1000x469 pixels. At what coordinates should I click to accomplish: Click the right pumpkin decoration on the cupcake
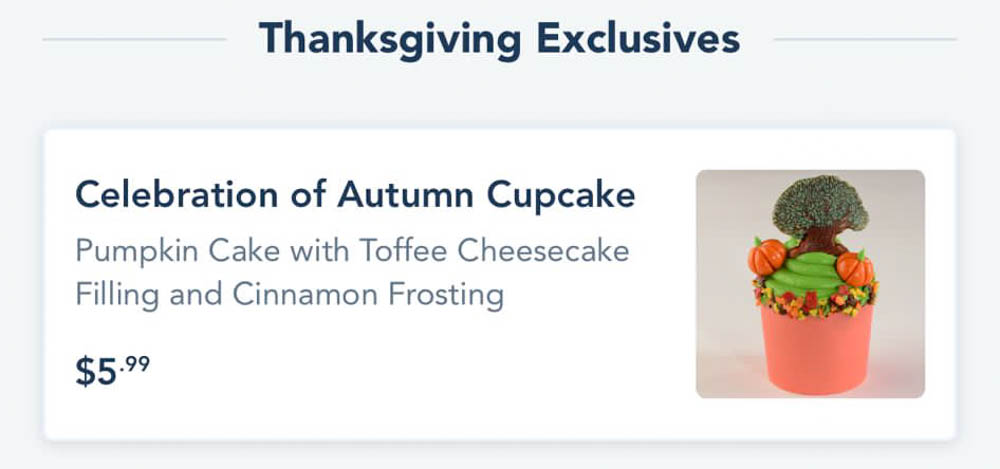tap(855, 268)
